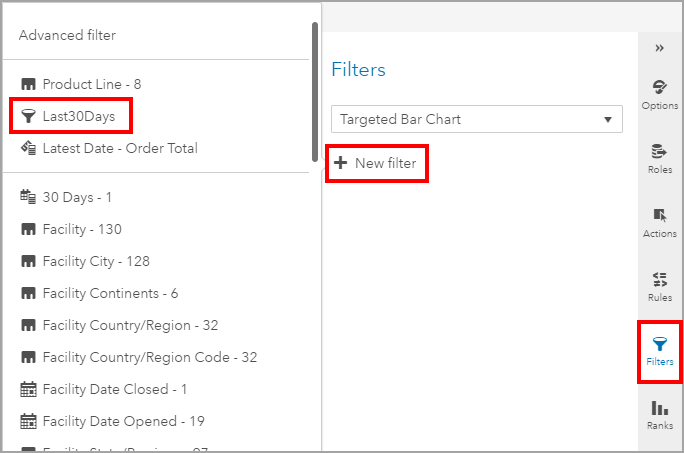Viewport: 684px width, 453px height.
Task: Pick Facility Country/Region Code - 32
Action: tap(150, 357)
